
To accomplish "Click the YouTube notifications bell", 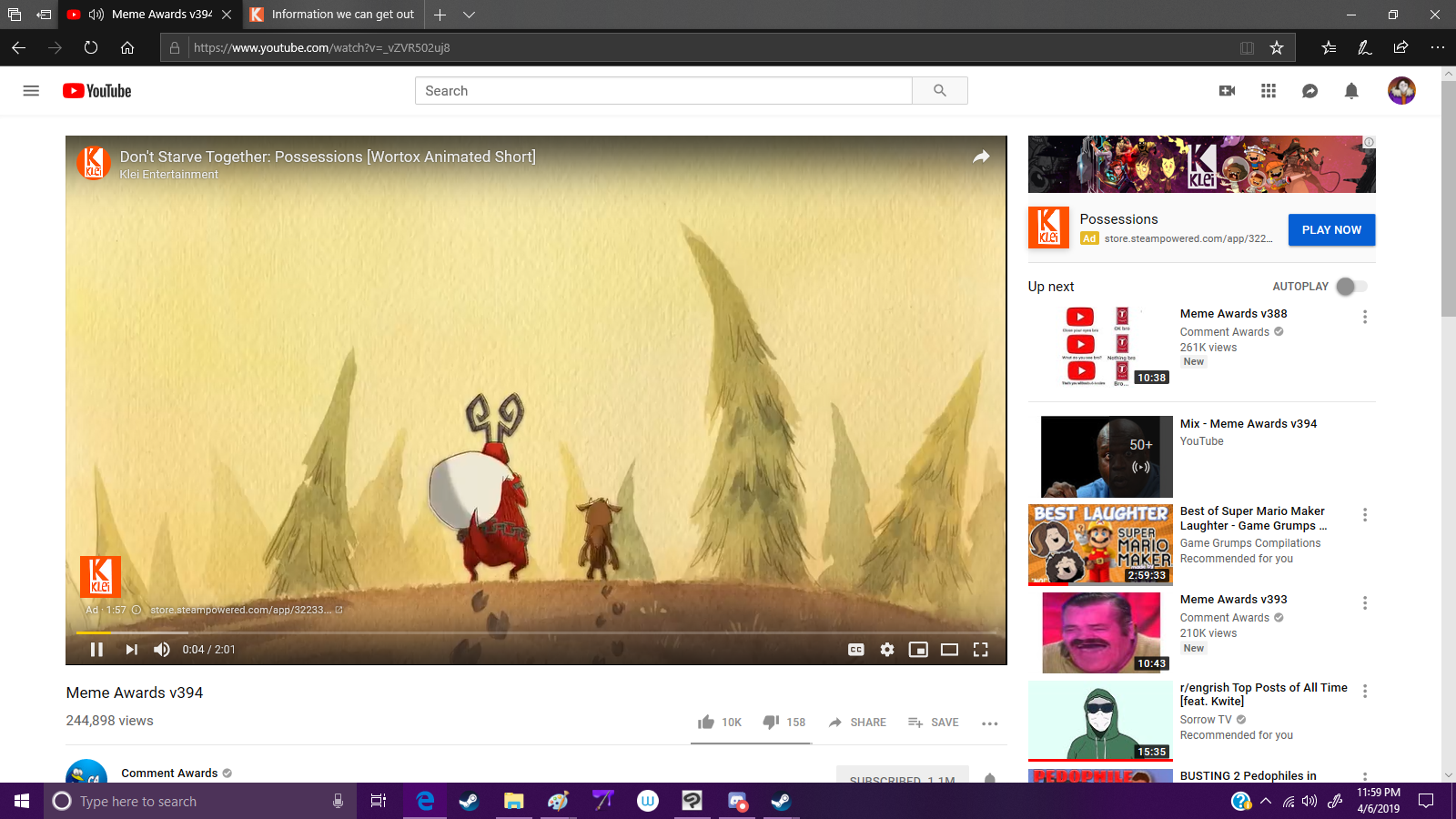I will 1351,91.
